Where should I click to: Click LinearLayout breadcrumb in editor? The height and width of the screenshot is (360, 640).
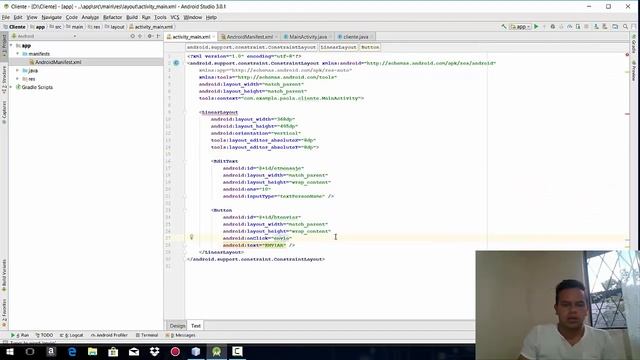pyautogui.click(x=338, y=47)
